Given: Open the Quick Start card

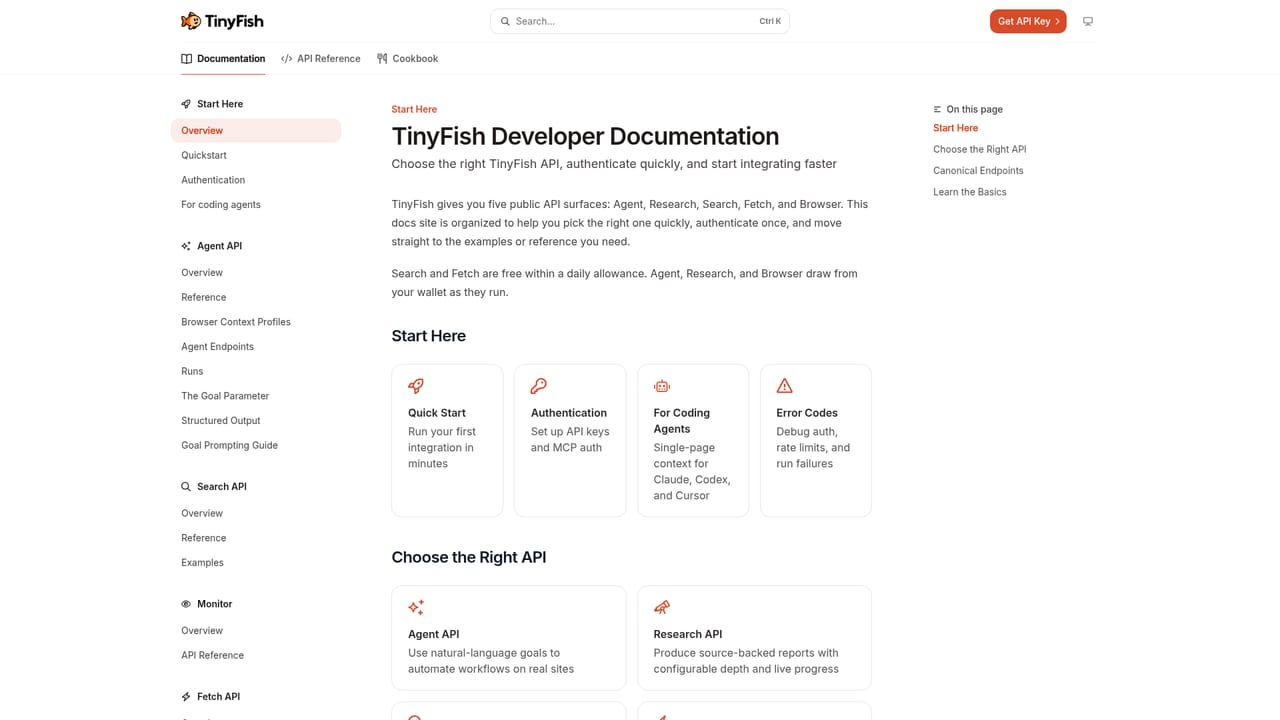Looking at the screenshot, I should coord(447,441).
